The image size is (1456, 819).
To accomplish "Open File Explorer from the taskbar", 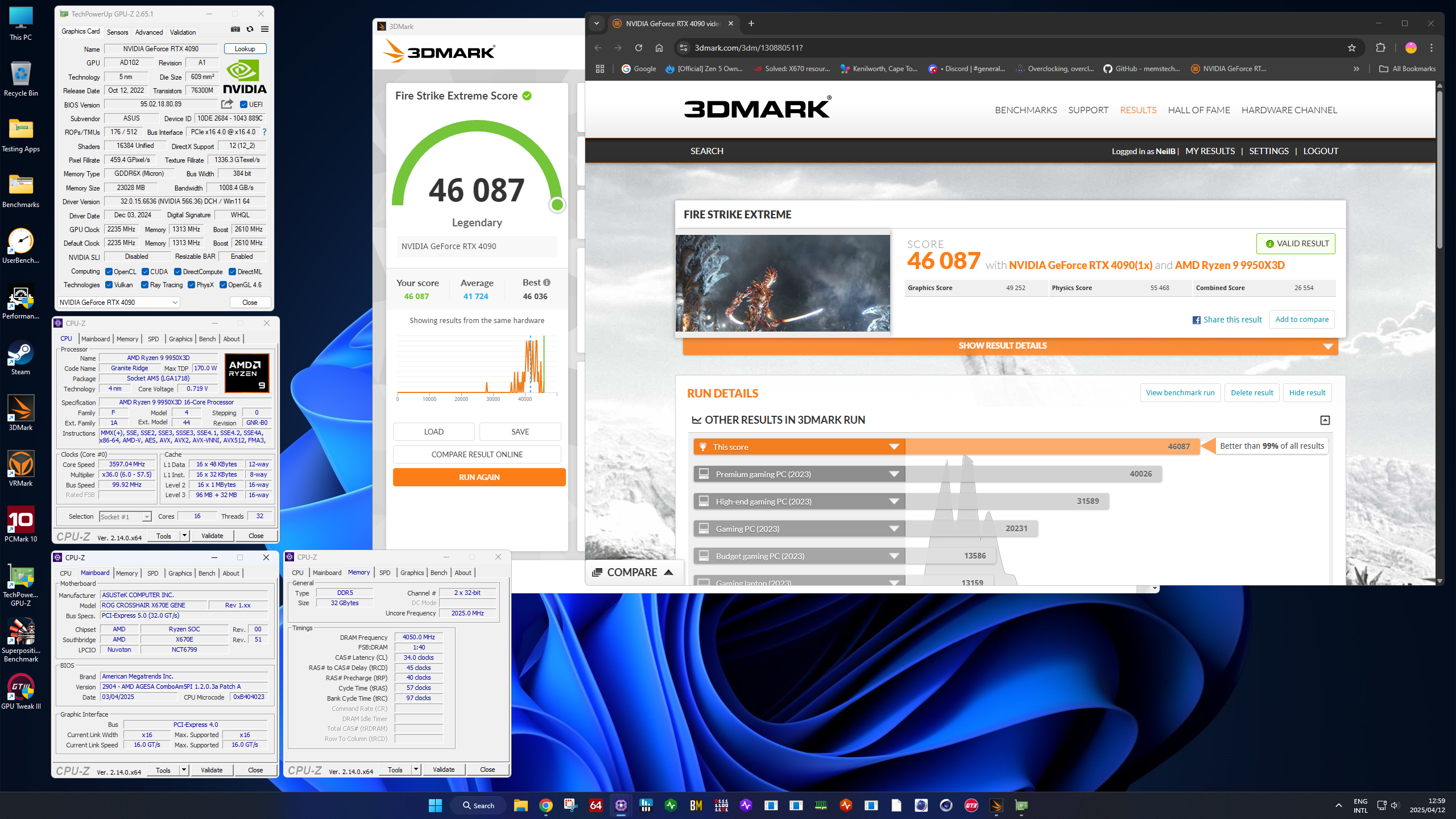I will tap(521, 805).
